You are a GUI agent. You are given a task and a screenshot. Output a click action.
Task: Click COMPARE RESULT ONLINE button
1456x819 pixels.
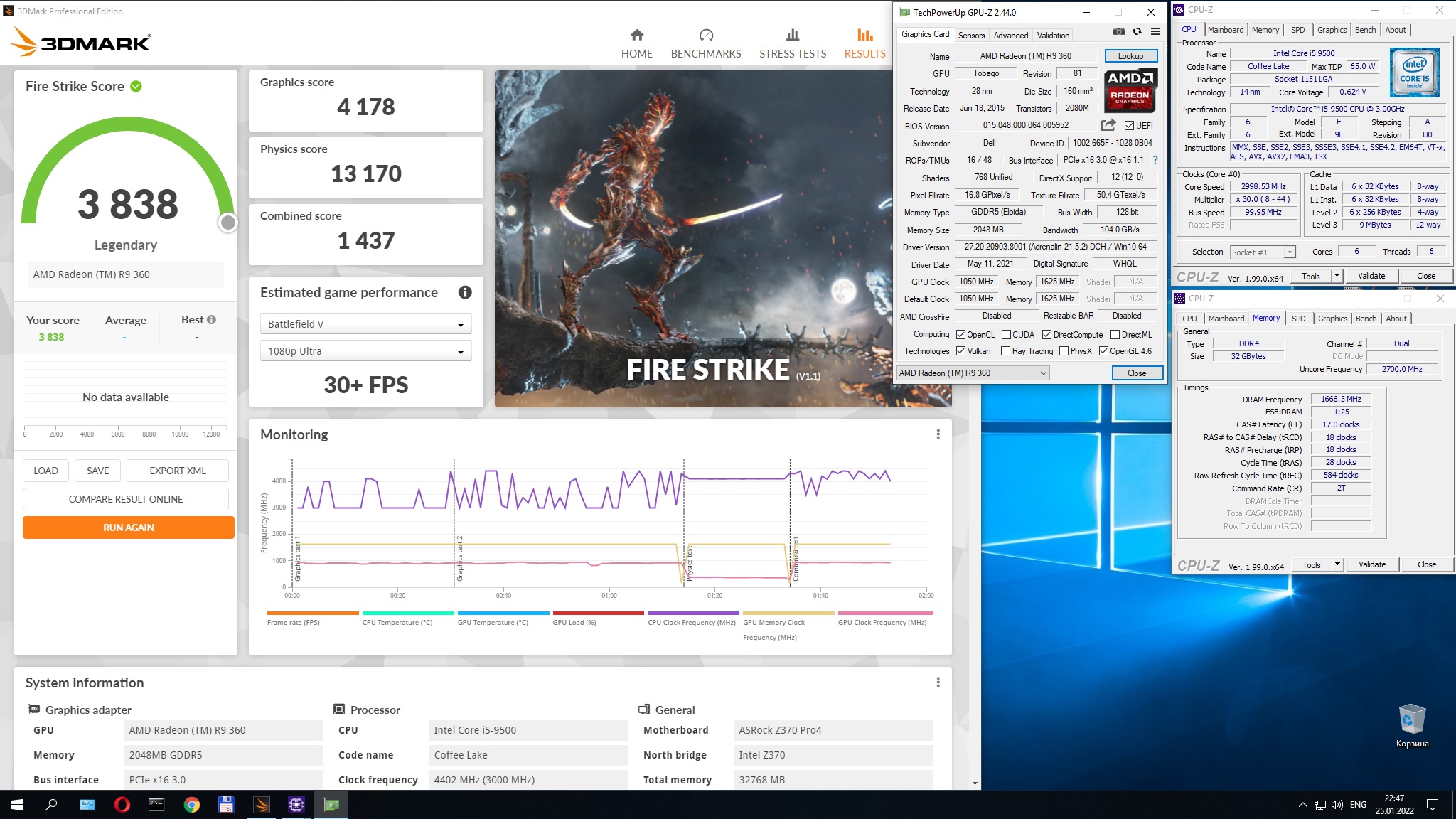tap(126, 499)
